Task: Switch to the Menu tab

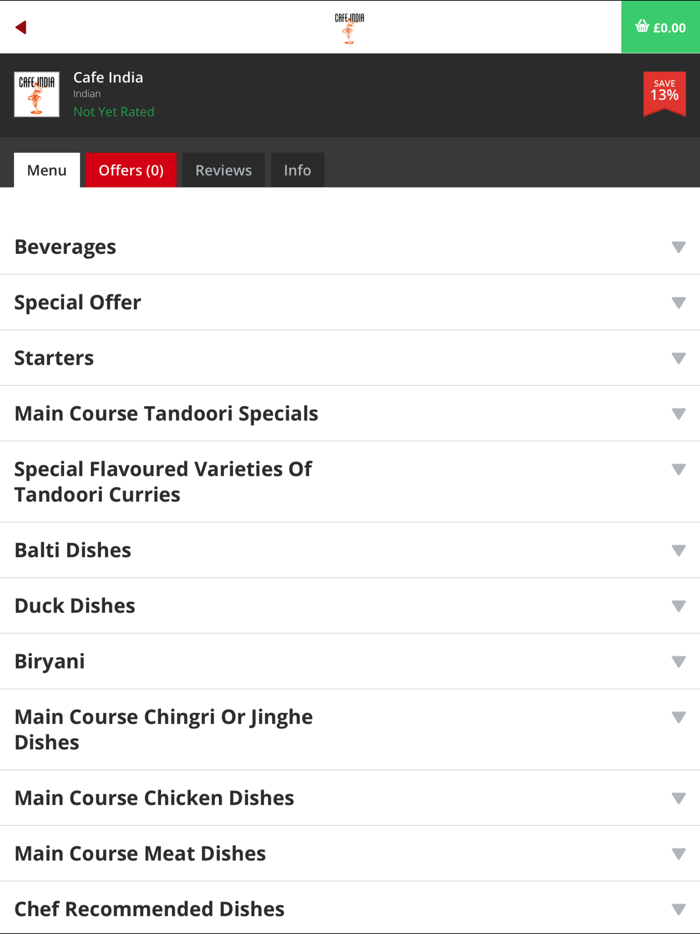Action: pyautogui.click(x=47, y=170)
